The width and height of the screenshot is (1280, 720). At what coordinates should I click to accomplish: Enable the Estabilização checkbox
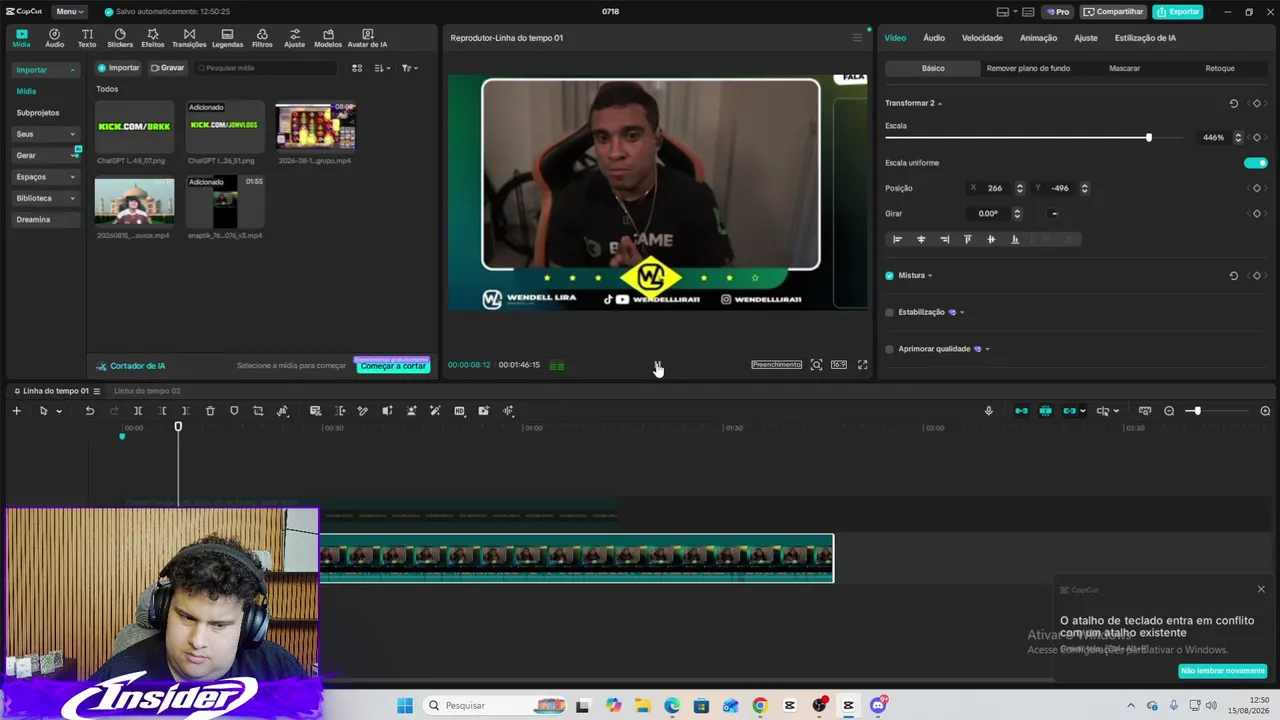[889, 312]
